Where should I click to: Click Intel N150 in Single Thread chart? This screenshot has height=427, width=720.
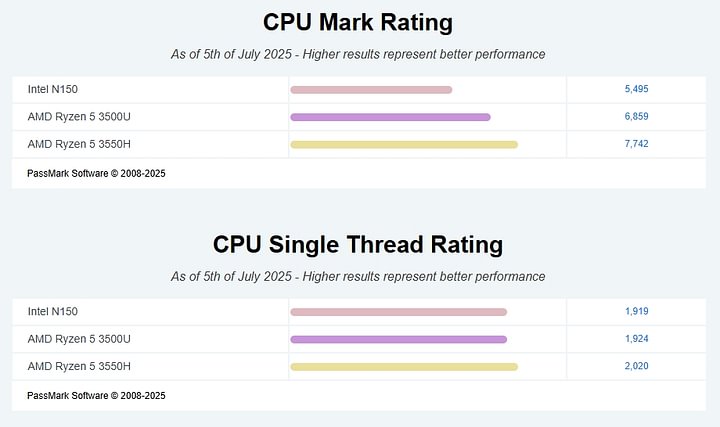tap(53, 311)
